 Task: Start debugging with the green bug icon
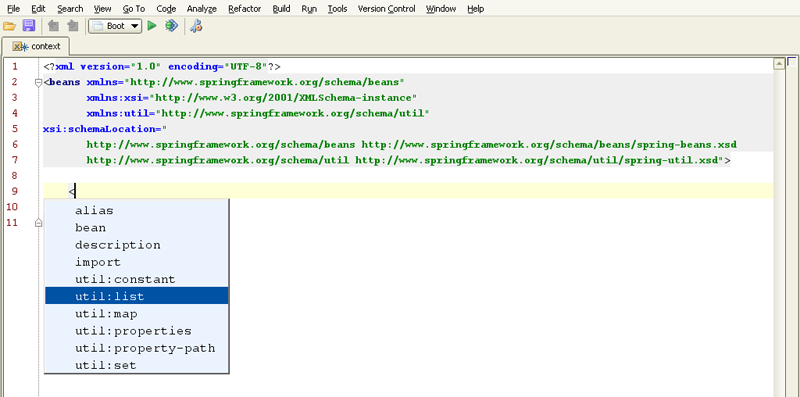click(x=171, y=26)
